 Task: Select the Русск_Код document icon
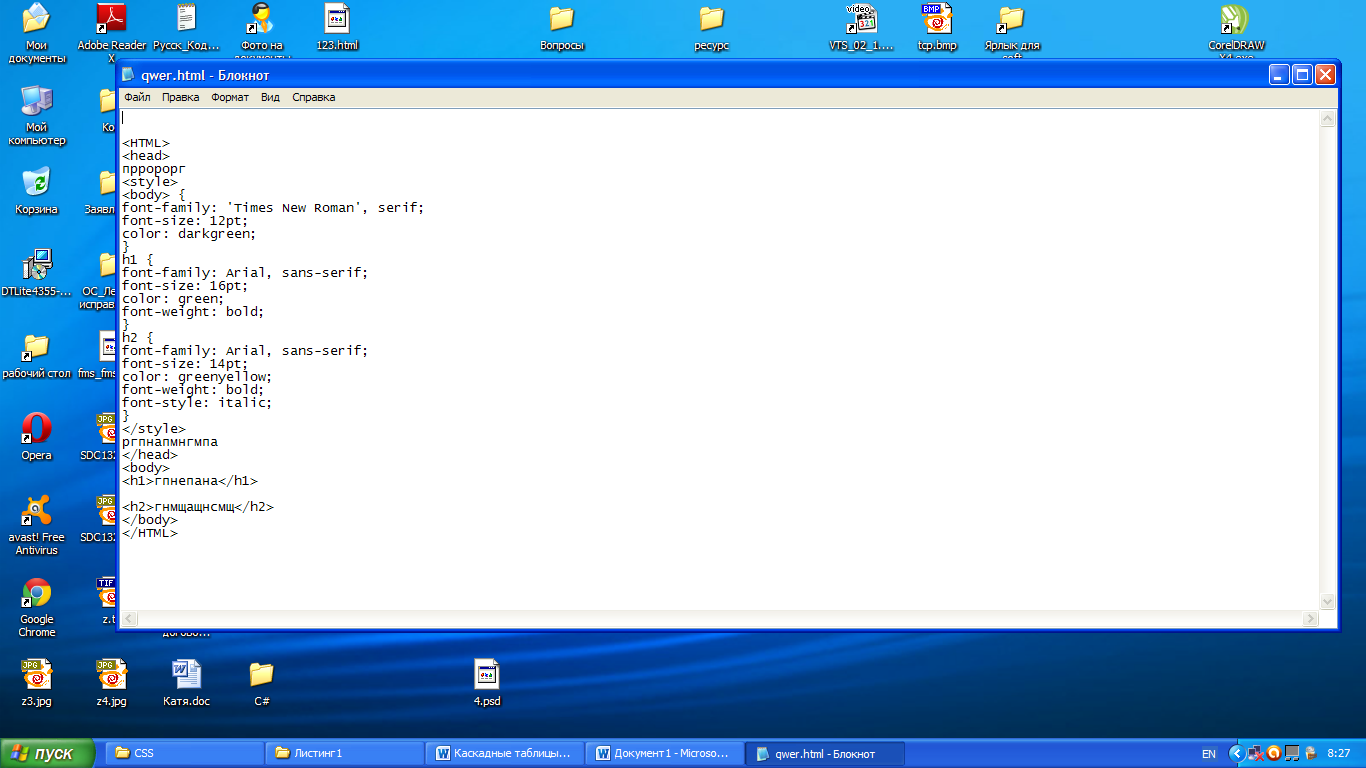click(x=186, y=28)
